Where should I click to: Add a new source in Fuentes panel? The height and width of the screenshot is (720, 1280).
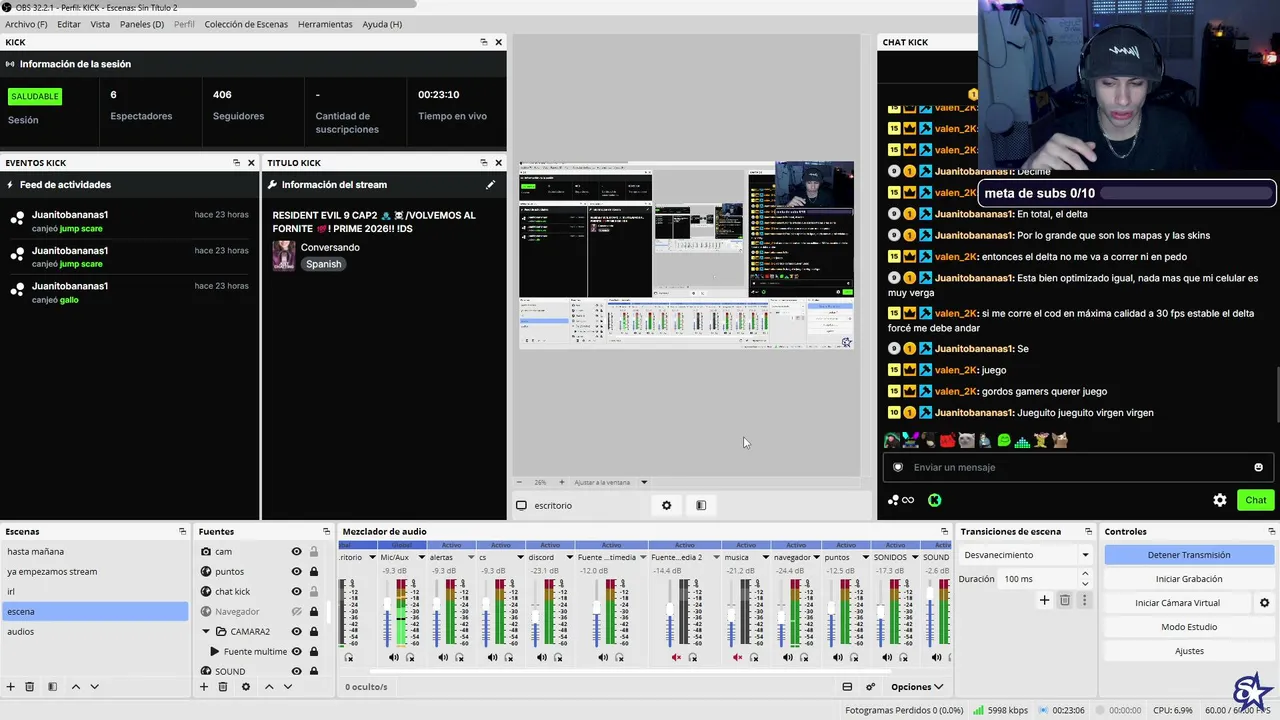(x=204, y=687)
